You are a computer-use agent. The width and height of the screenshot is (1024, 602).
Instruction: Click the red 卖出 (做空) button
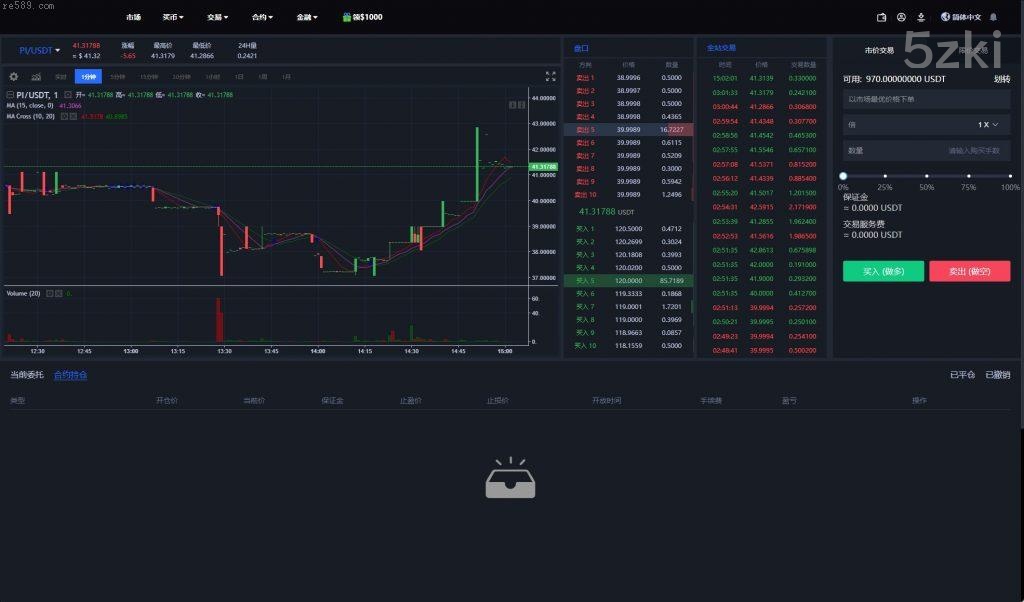coord(969,271)
